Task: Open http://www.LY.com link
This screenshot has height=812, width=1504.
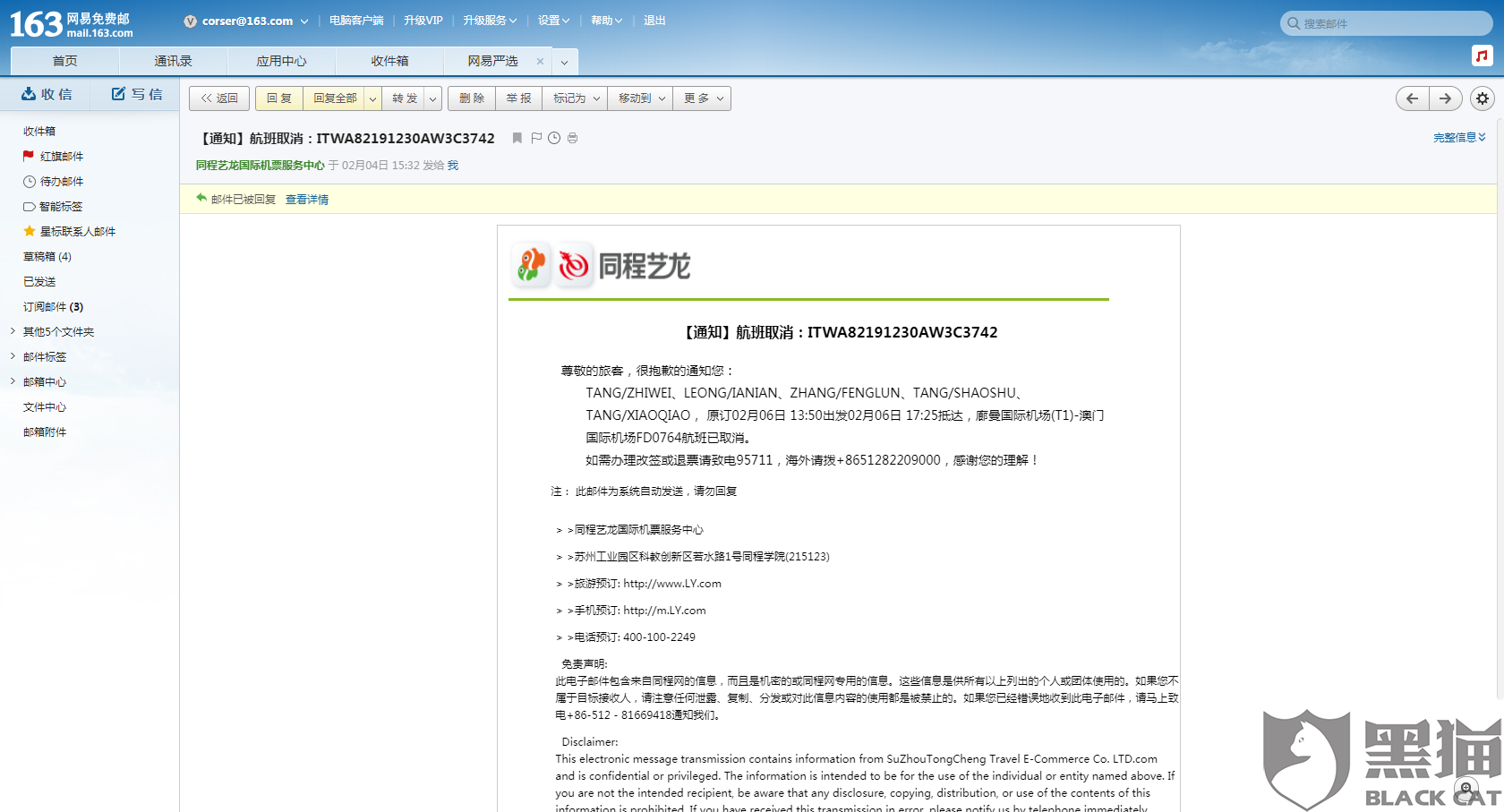Action: pyautogui.click(x=672, y=584)
